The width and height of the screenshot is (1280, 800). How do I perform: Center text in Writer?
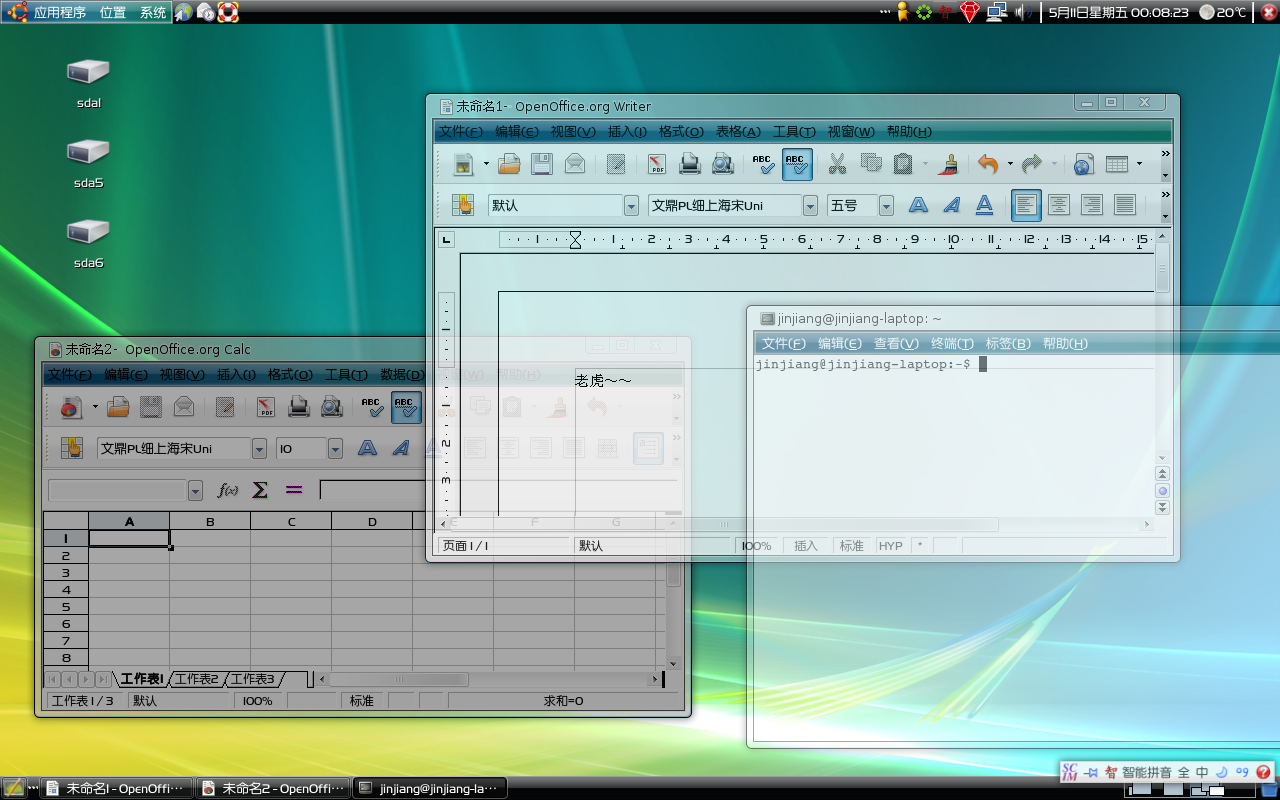[x=1059, y=205]
